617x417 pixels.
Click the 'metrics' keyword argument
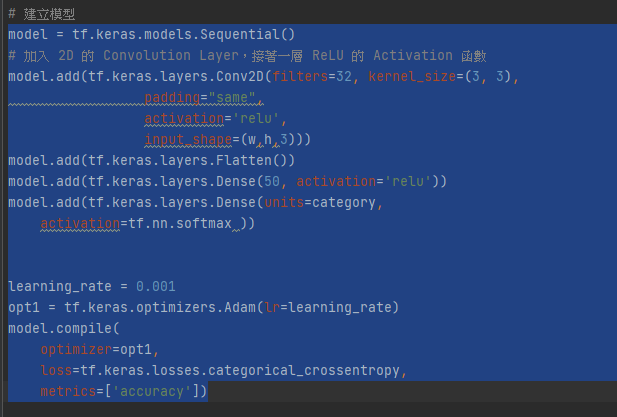click(68, 391)
